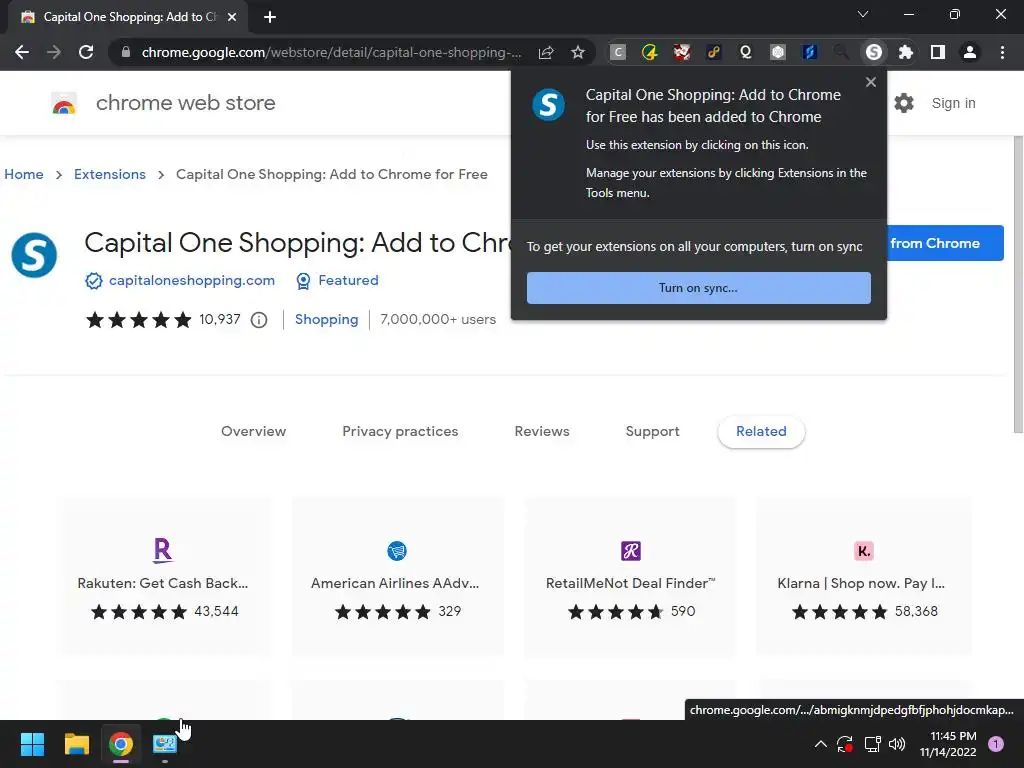Open a new browser tab
This screenshot has width=1024, height=768.
tap(270, 17)
